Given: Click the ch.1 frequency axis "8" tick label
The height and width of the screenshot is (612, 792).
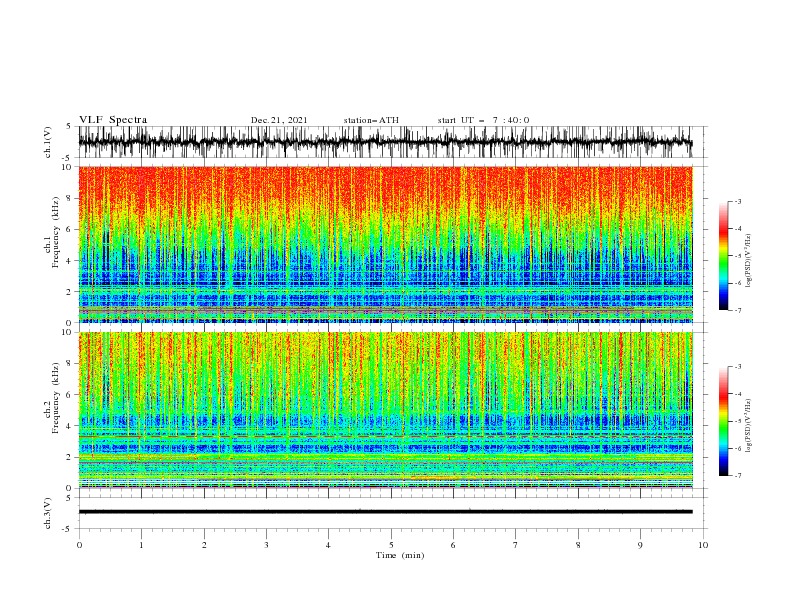Looking at the screenshot, I should (69, 198).
